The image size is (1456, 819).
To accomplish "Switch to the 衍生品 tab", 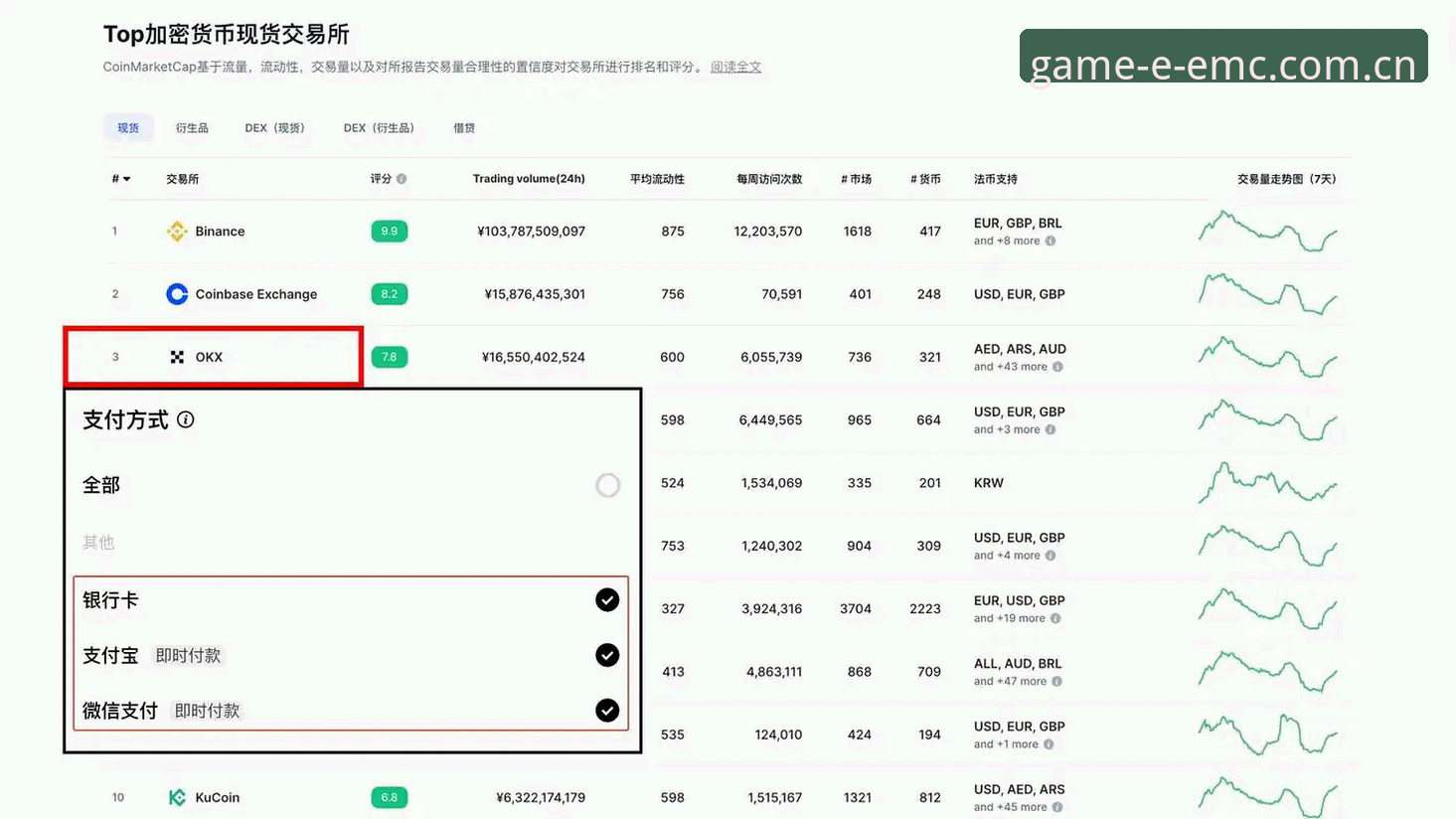I will click(x=192, y=128).
